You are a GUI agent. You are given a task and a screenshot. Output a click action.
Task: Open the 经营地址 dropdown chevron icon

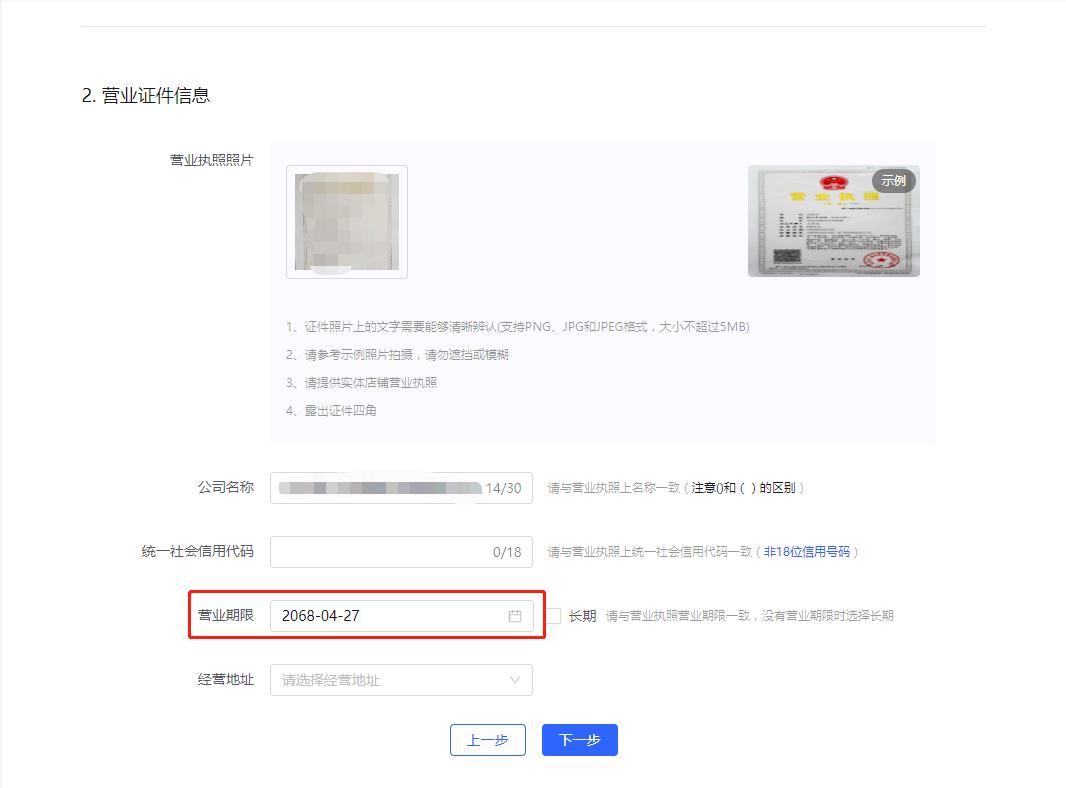pos(516,680)
